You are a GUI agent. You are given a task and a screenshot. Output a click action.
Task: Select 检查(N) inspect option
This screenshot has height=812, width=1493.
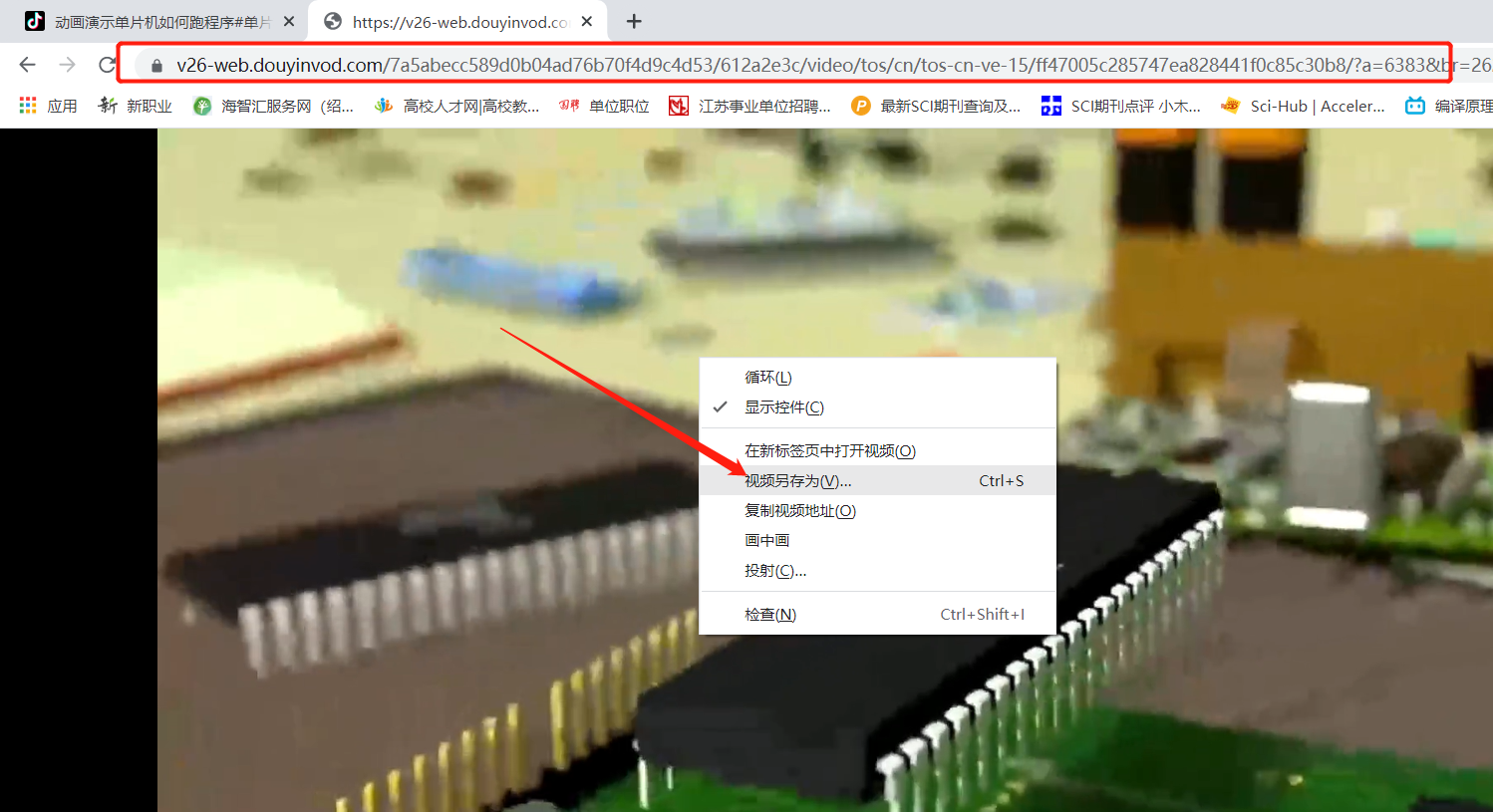click(x=877, y=615)
